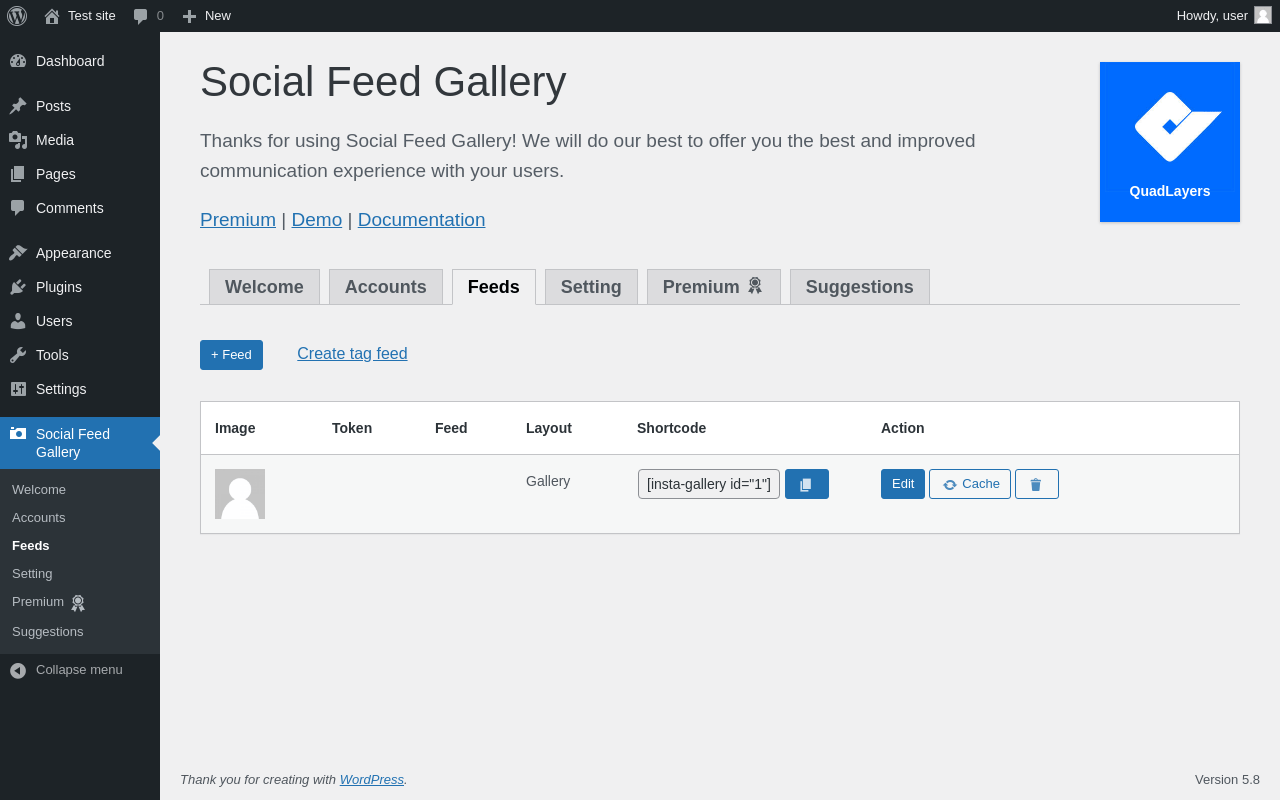The height and width of the screenshot is (800, 1280).
Task: Go to Appearance settings
Action: tap(73, 253)
